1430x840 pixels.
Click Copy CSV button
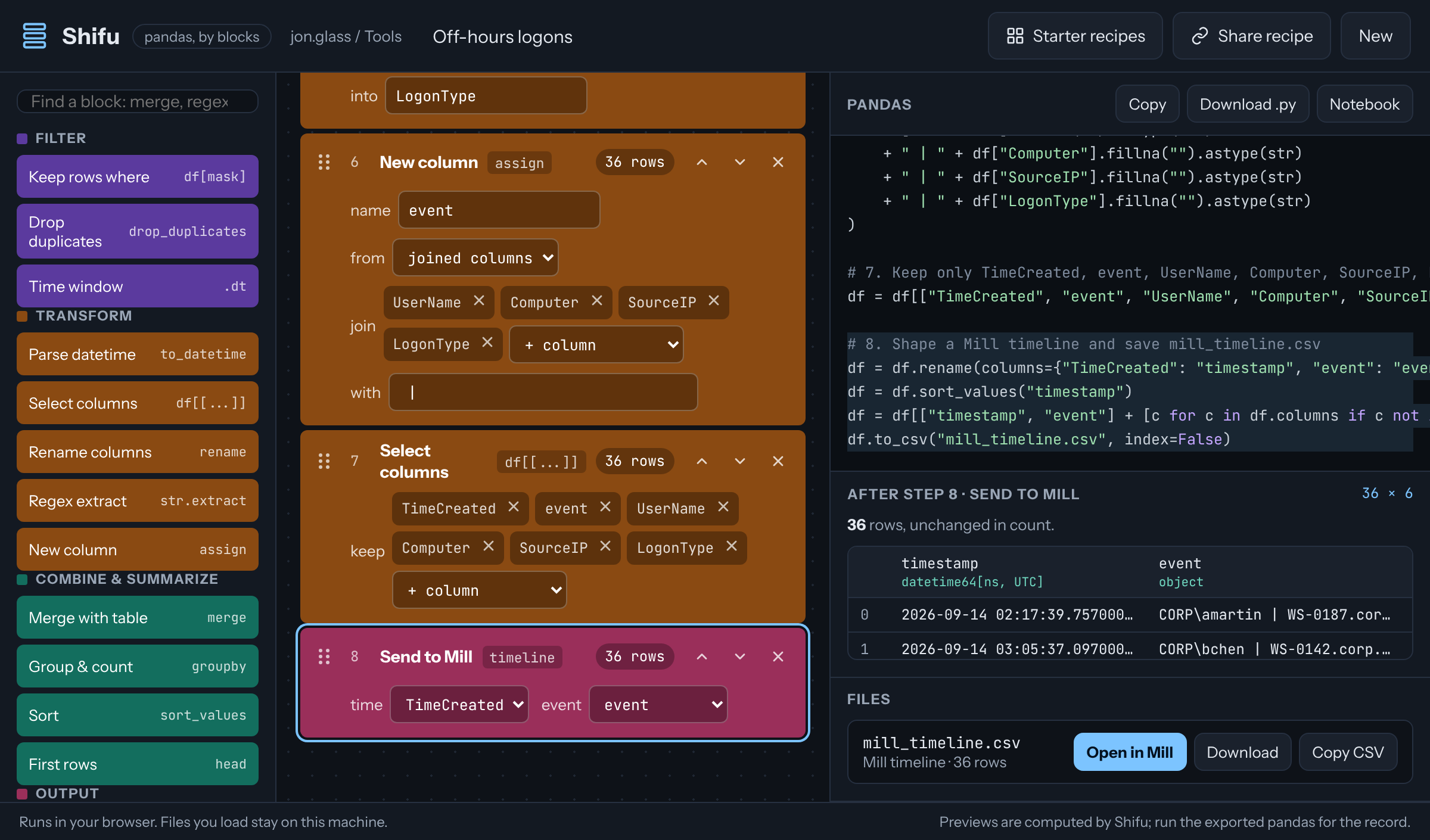1348,752
